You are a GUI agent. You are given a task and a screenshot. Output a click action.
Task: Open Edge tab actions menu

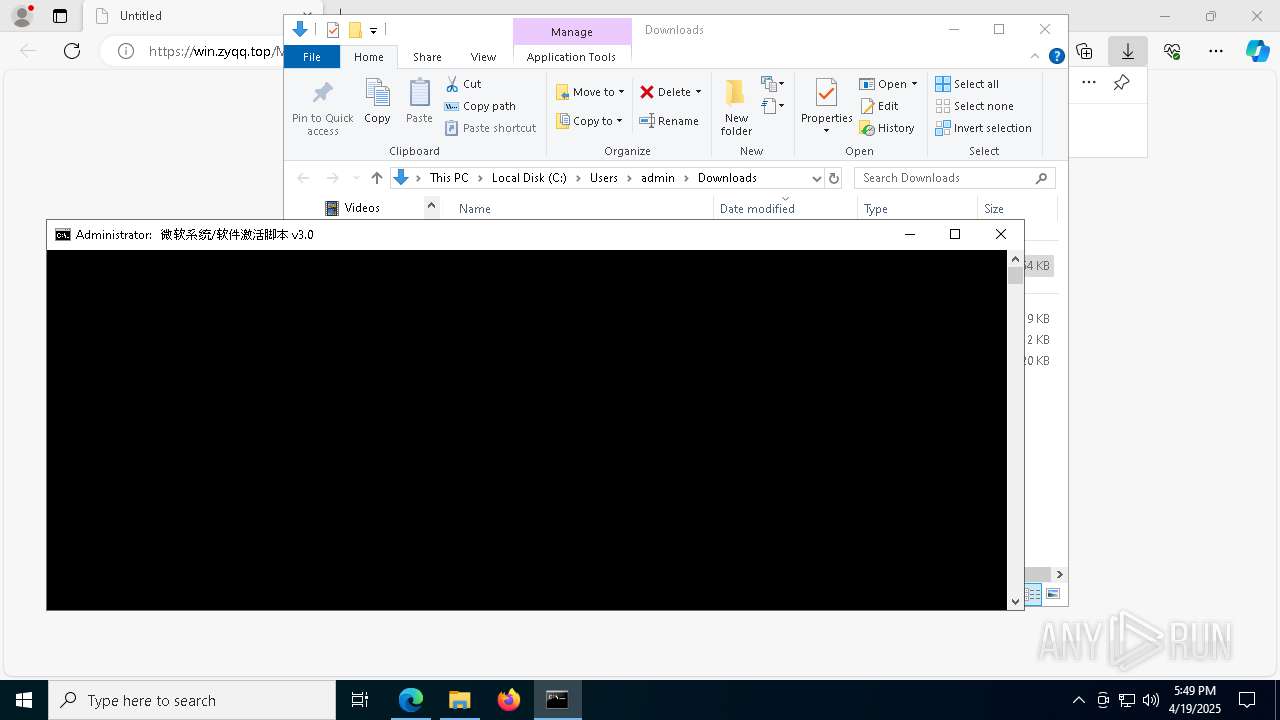point(60,16)
